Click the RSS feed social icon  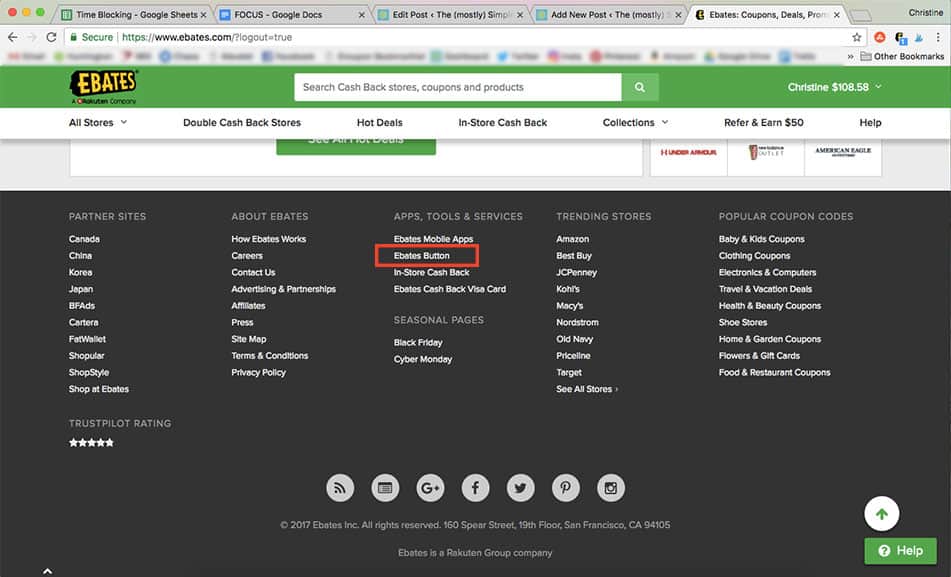pyautogui.click(x=340, y=488)
